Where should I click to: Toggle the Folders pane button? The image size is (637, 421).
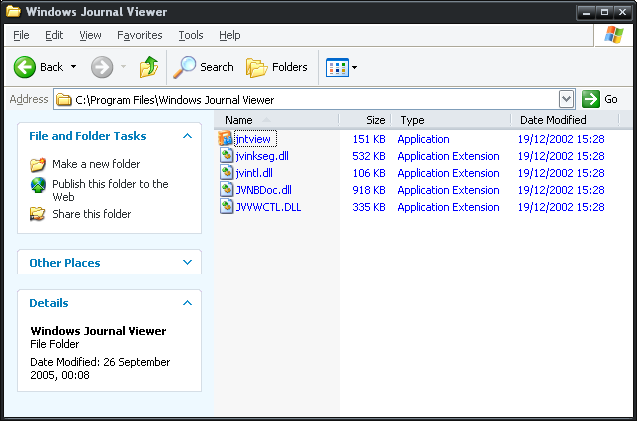point(277,67)
